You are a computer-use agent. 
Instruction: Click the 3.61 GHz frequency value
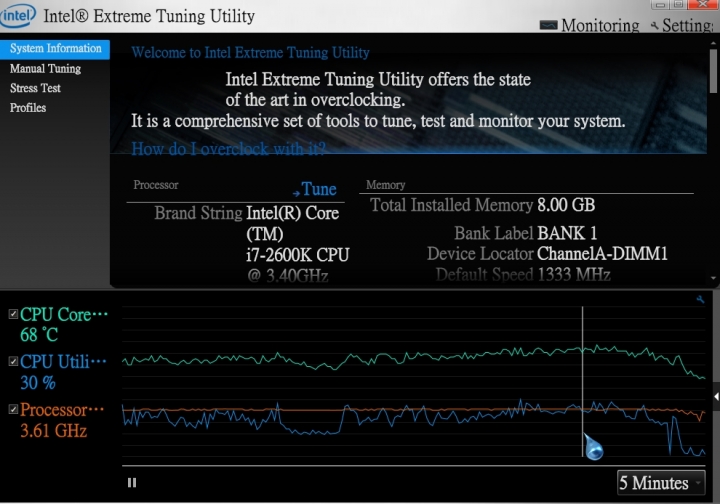[53, 431]
